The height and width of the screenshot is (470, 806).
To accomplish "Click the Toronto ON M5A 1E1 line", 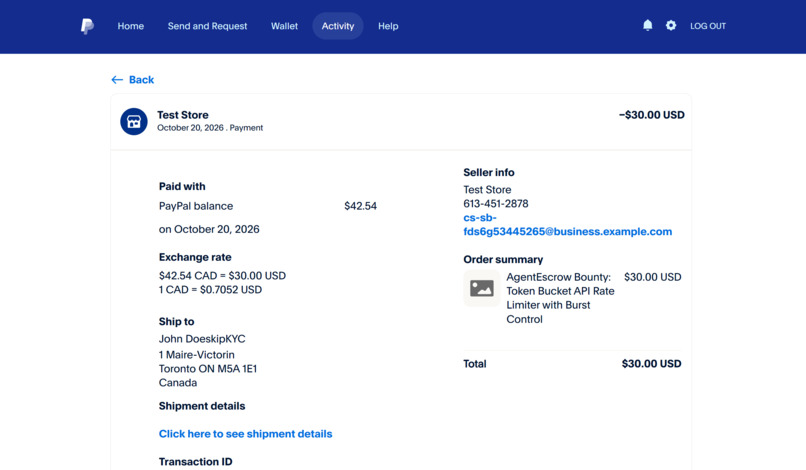I will point(208,369).
